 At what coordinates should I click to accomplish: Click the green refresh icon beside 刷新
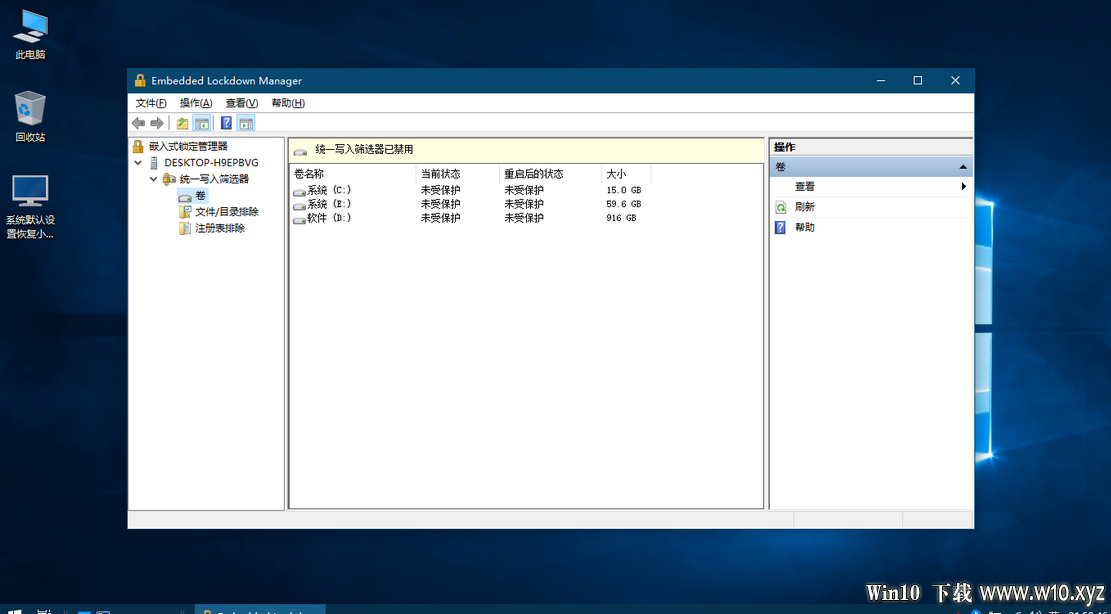click(780, 207)
